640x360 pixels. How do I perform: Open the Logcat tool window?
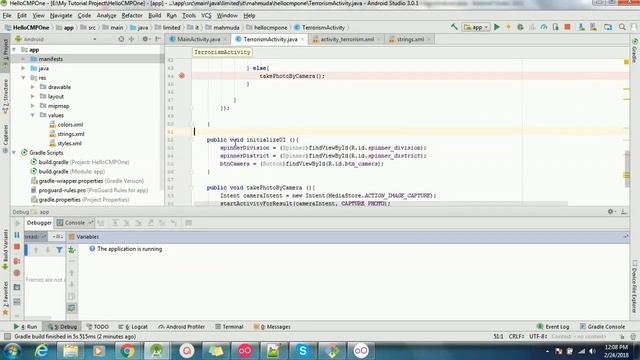click(133, 327)
